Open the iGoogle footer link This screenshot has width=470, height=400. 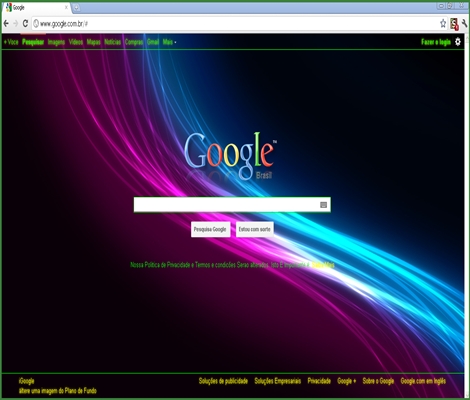[x=26, y=381]
